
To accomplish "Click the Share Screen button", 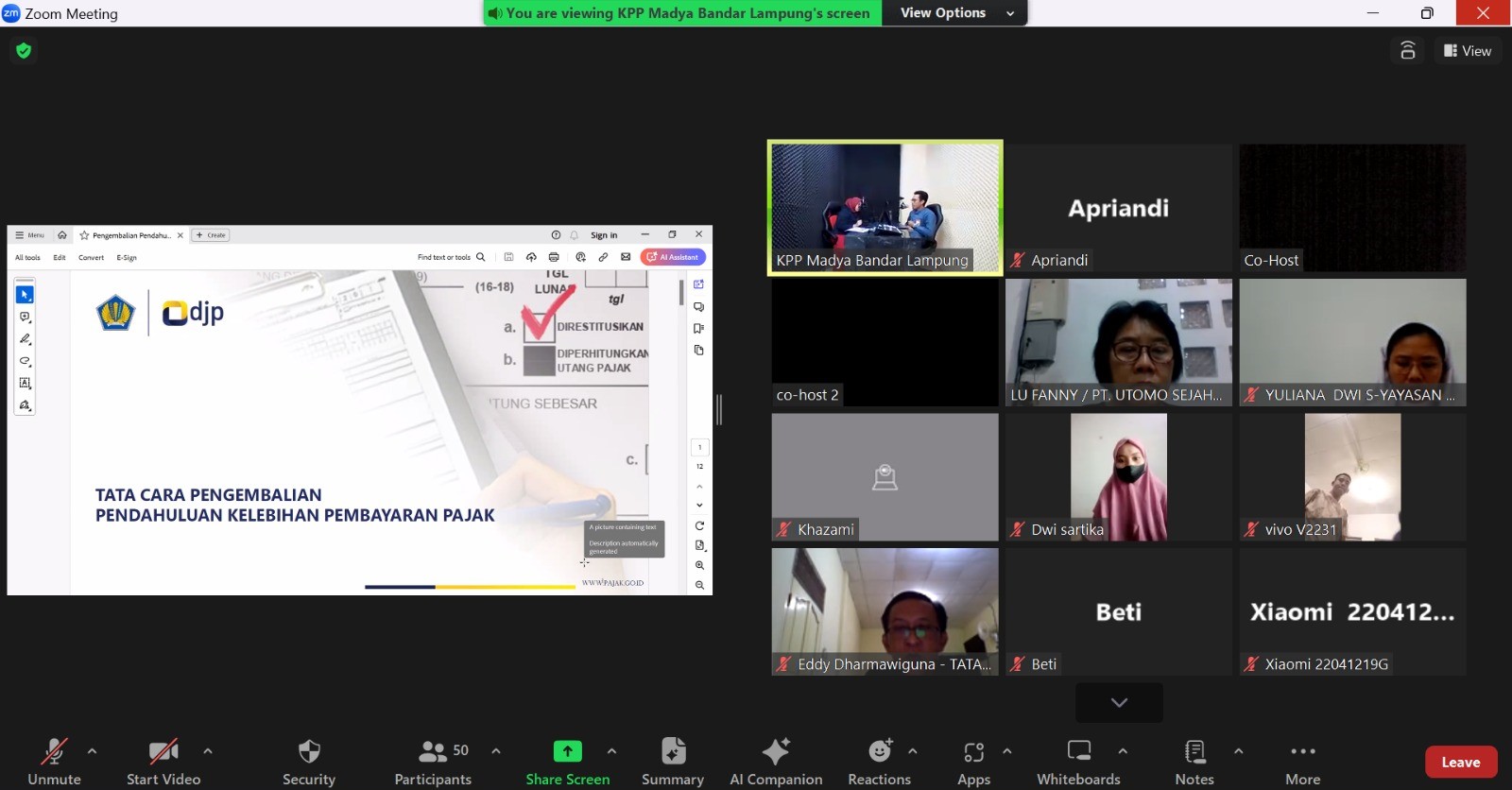I will point(567,761).
